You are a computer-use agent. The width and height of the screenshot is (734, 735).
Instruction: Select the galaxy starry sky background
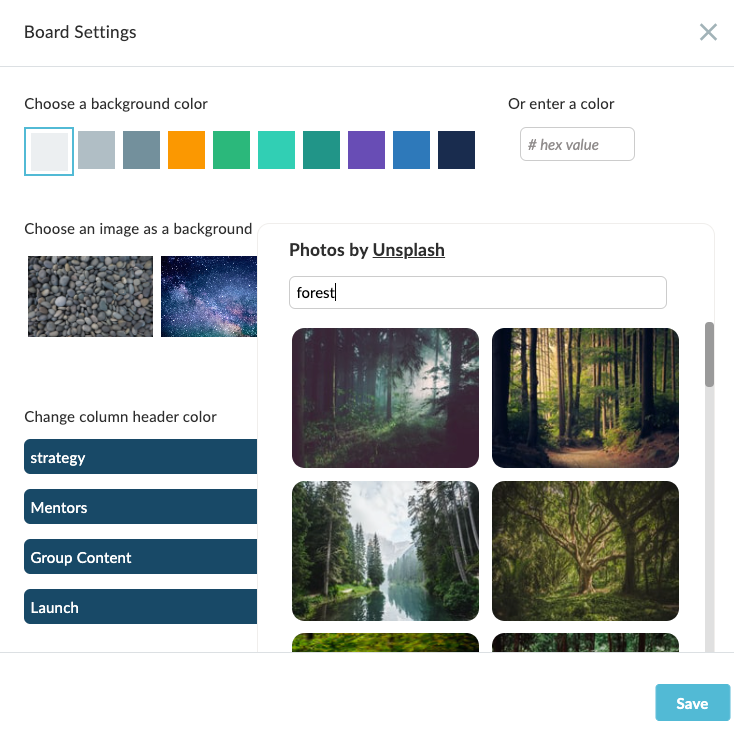coord(209,296)
